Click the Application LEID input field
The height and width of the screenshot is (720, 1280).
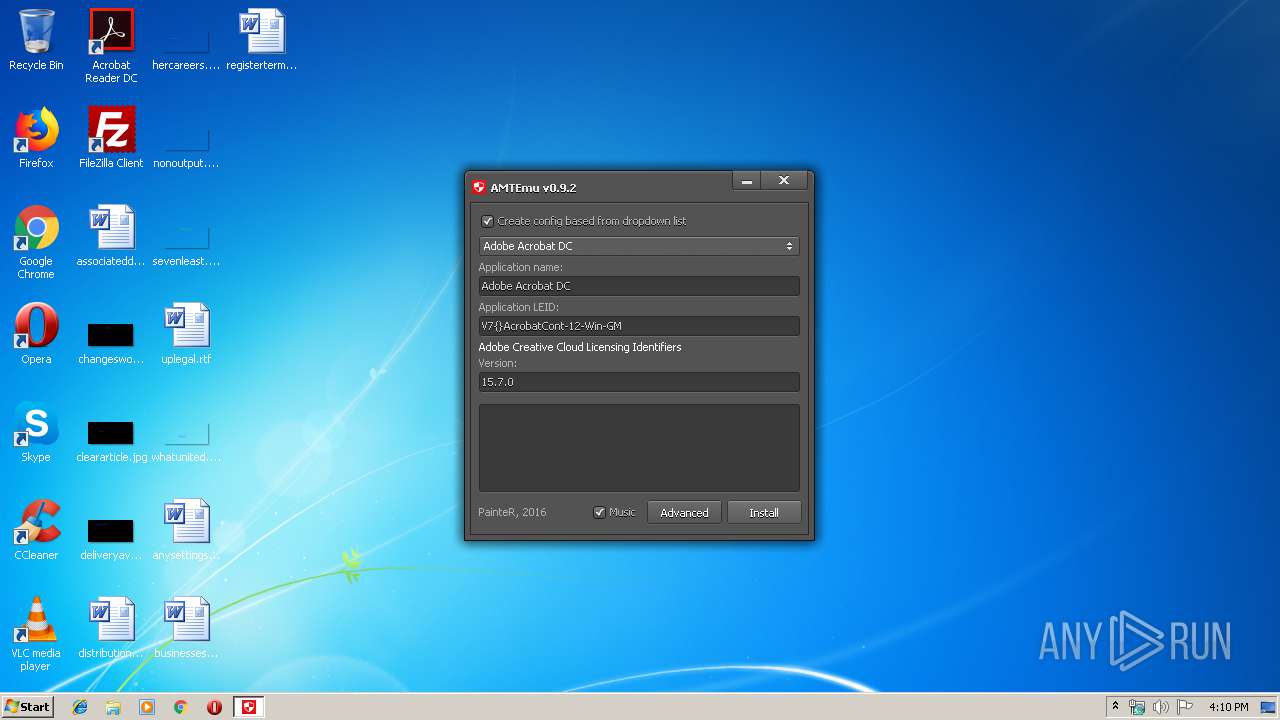639,326
